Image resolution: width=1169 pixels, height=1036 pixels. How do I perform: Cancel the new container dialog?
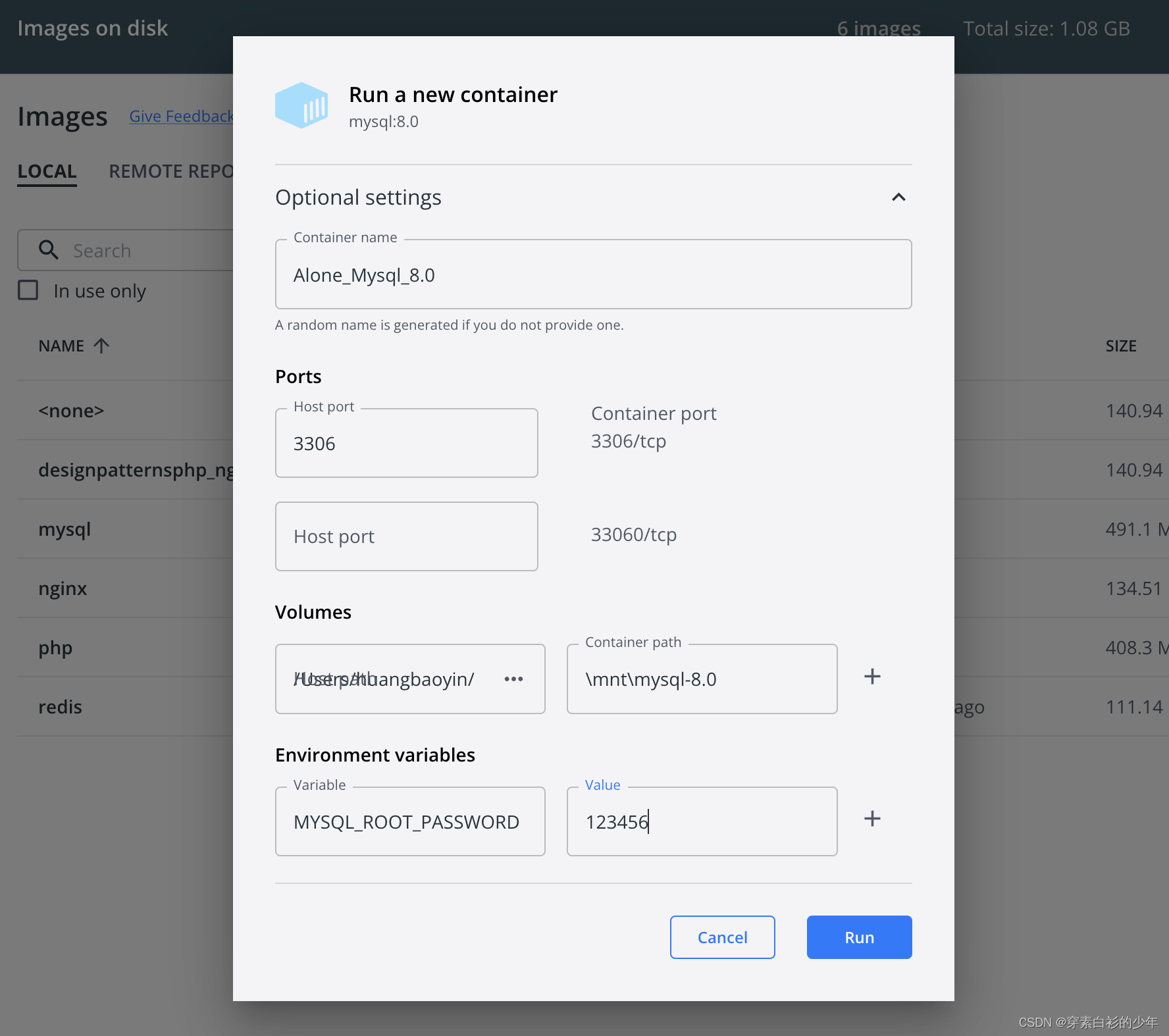click(722, 937)
